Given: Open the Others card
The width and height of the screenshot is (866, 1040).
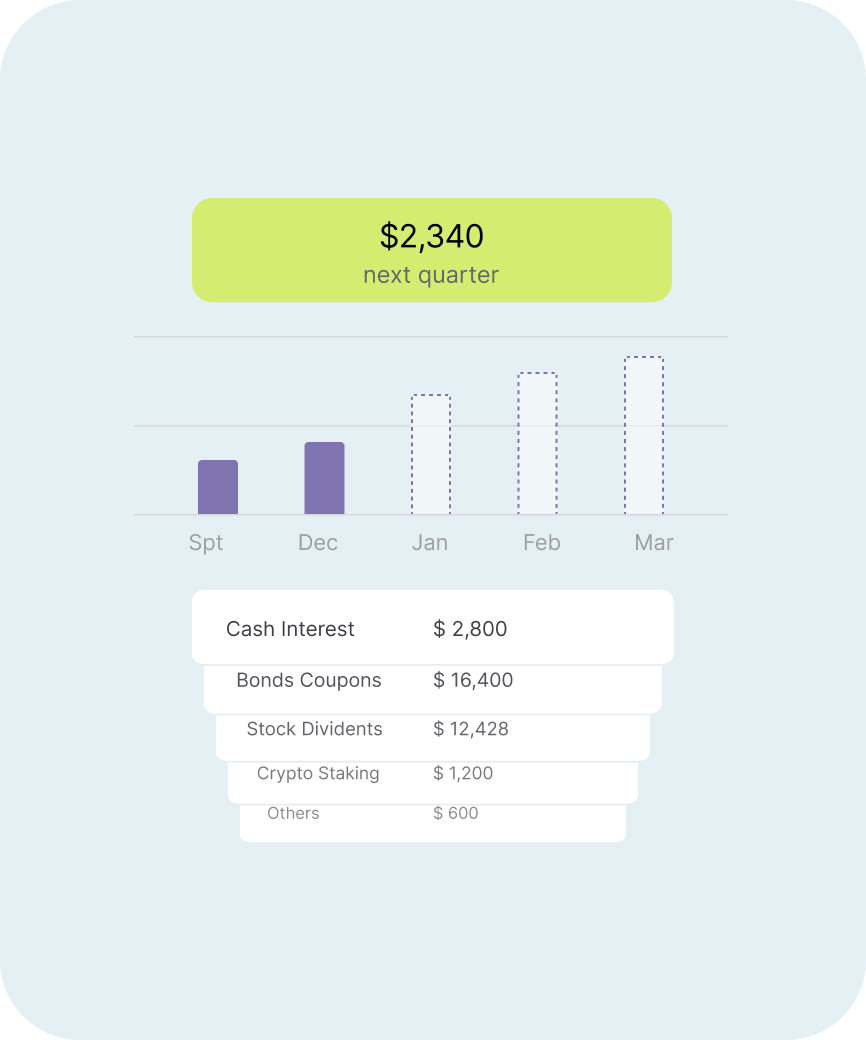Looking at the screenshot, I should coord(433,823).
